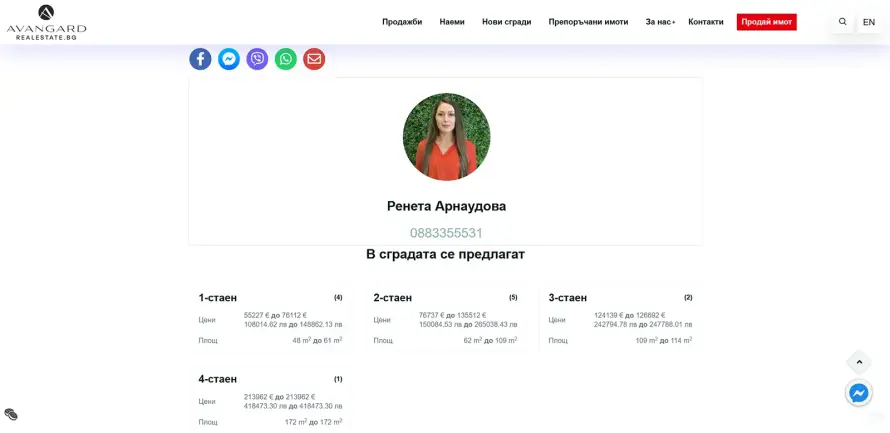Image resolution: width=890 pixels, height=433 pixels.
Task: Open Нови сгради menu item
Action: pos(506,22)
